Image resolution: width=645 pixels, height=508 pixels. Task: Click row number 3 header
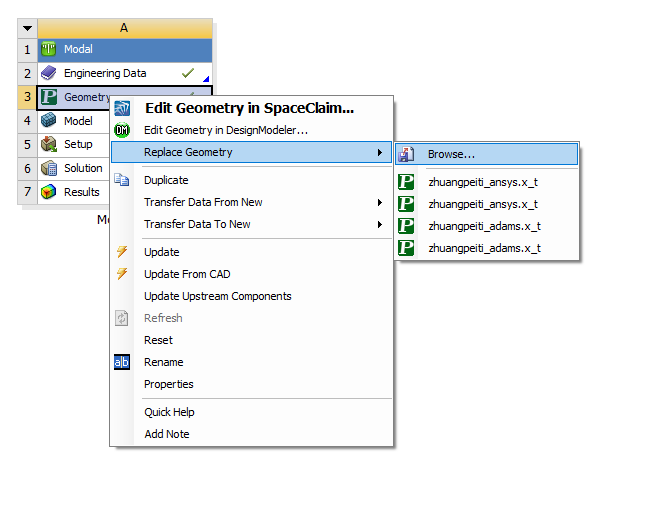tap(28, 97)
